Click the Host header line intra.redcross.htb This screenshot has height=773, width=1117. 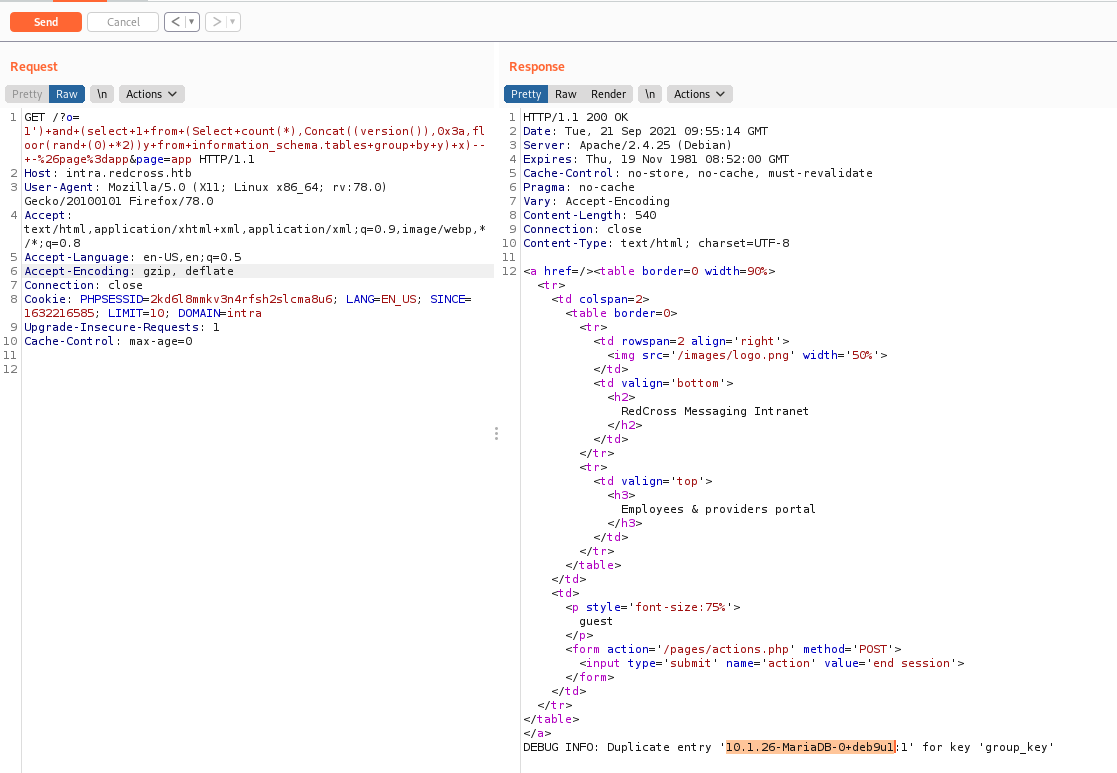(108, 173)
